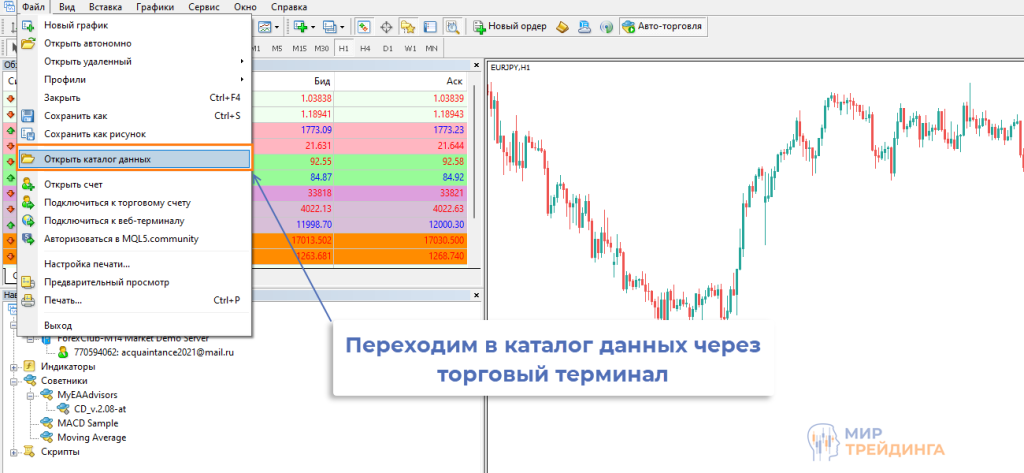Select 'Сохранить как рисунок' in File menu
Screen dimensions: 1024x473
[95, 133]
